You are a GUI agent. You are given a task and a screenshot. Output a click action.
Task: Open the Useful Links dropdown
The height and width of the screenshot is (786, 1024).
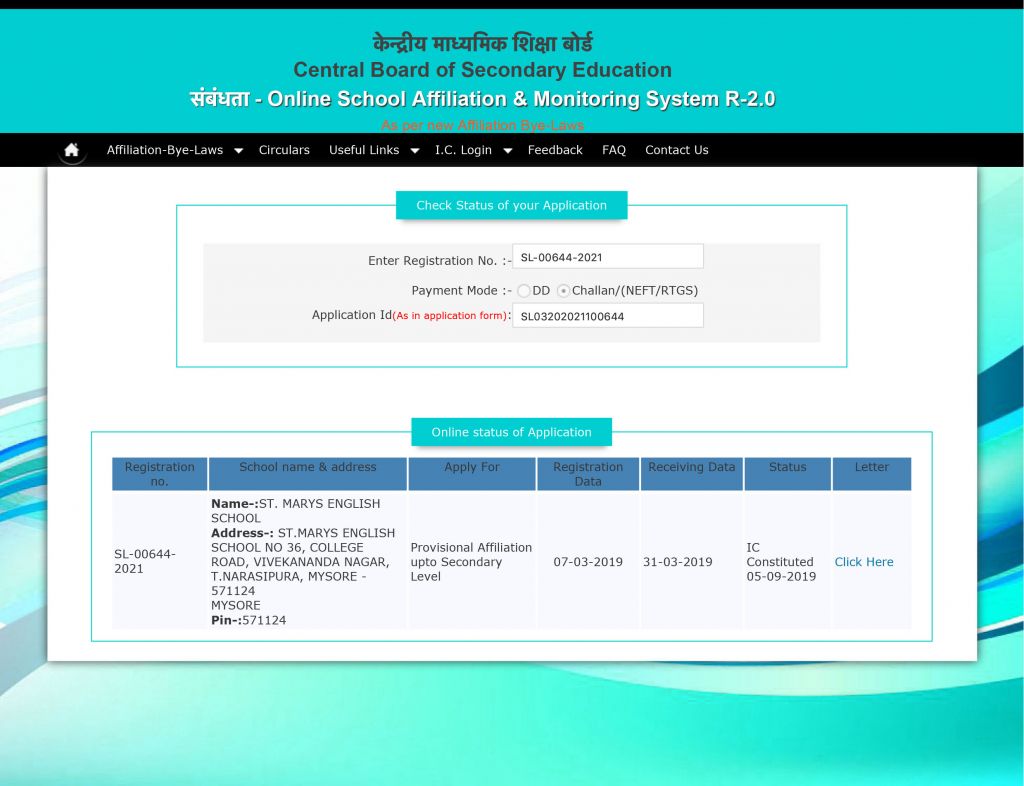(x=364, y=150)
